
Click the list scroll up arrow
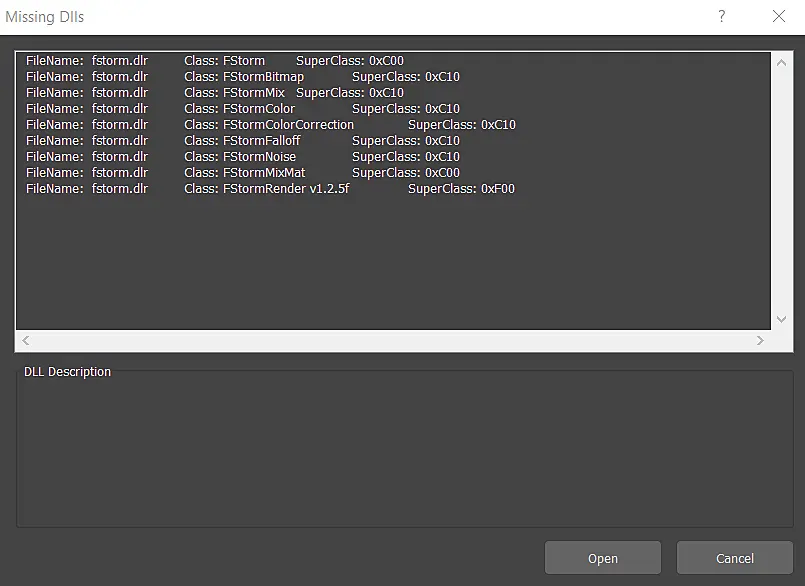pyautogui.click(x=781, y=63)
